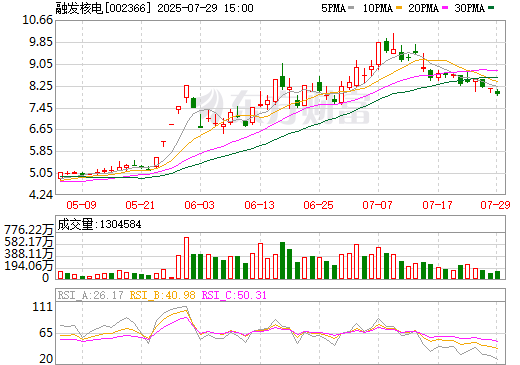The image size is (520, 365).
Task: Click the 5PMA gray legend marker
Action: click(x=351, y=8)
